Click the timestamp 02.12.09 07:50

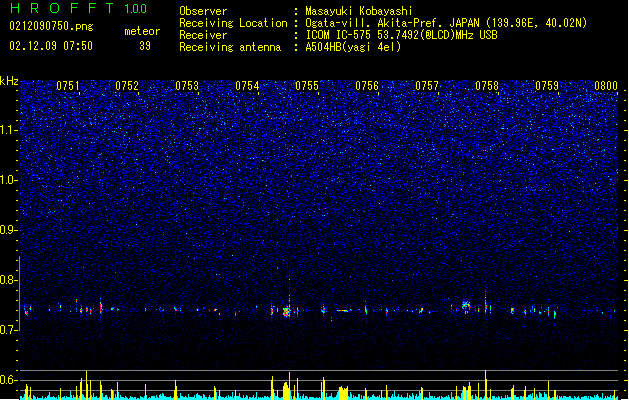(x=51, y=46)
